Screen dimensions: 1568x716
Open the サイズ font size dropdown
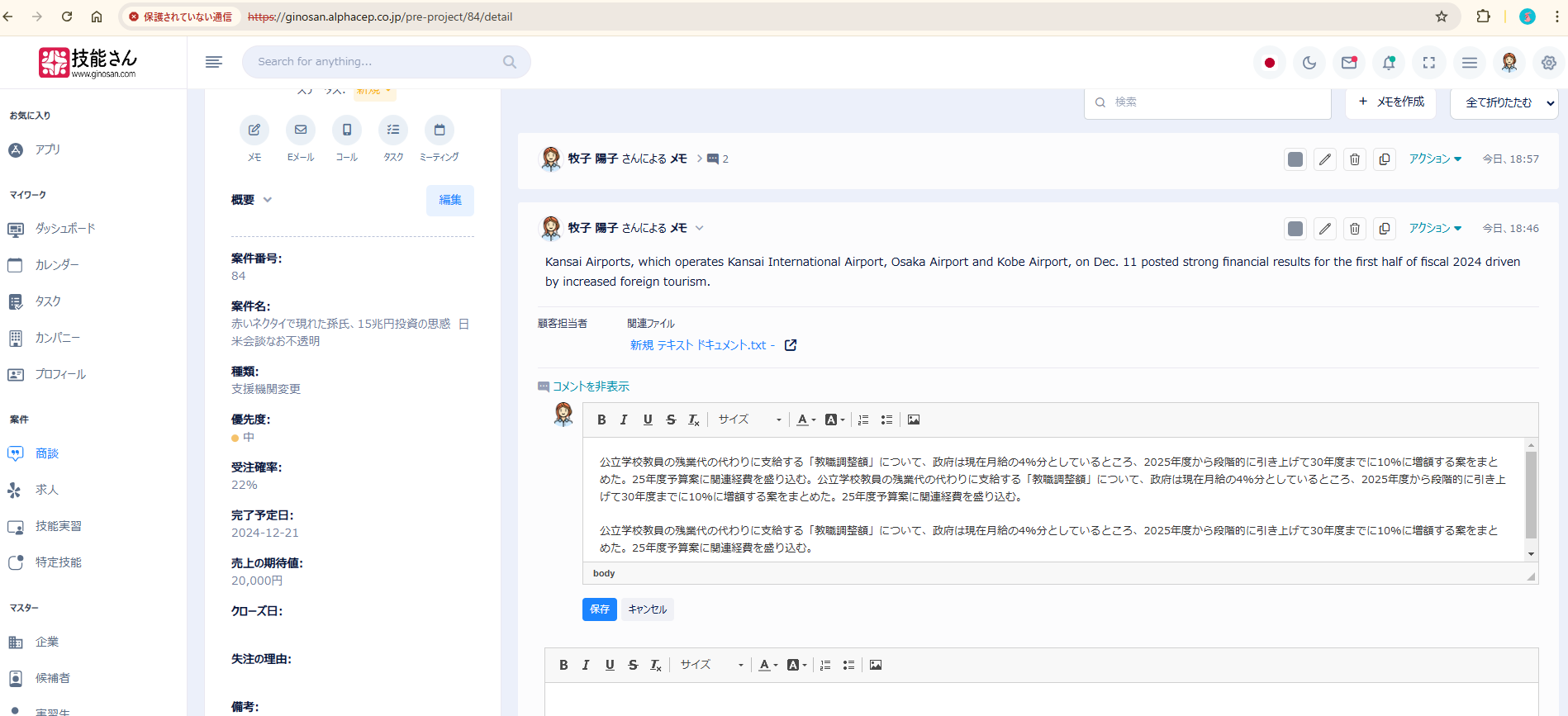[748, 420]
